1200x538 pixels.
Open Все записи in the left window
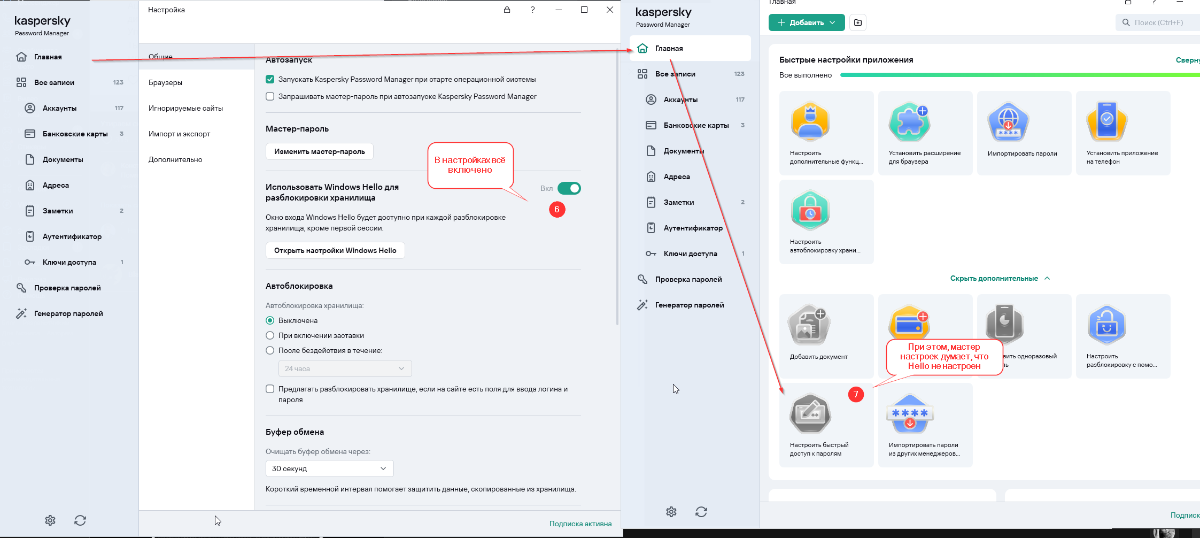[56, 83]
